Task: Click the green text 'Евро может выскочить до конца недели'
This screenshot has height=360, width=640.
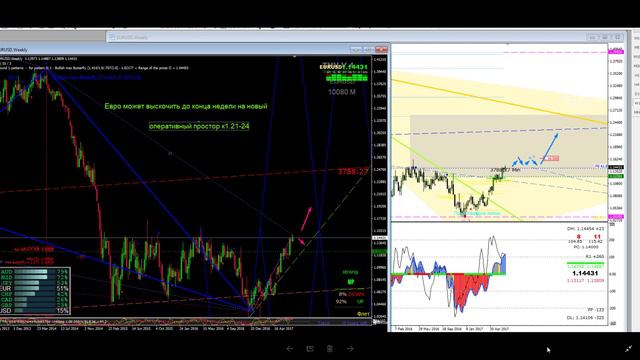Action: pos(186,106)
